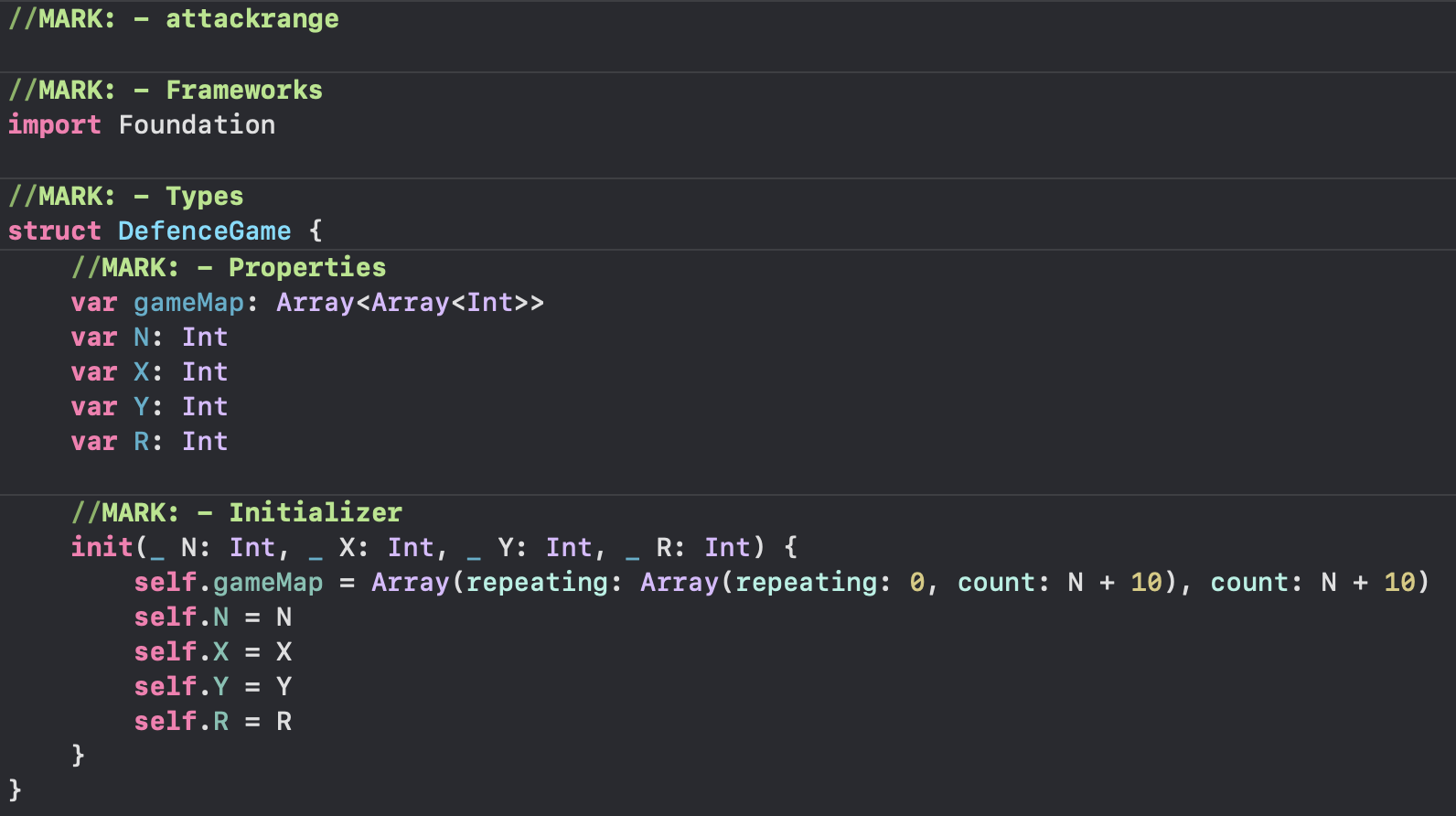The height and width of the screenshot is (816, 1456).
Task: Click the 'Initializer' MARK comment
Action: (x=237, y=513)
